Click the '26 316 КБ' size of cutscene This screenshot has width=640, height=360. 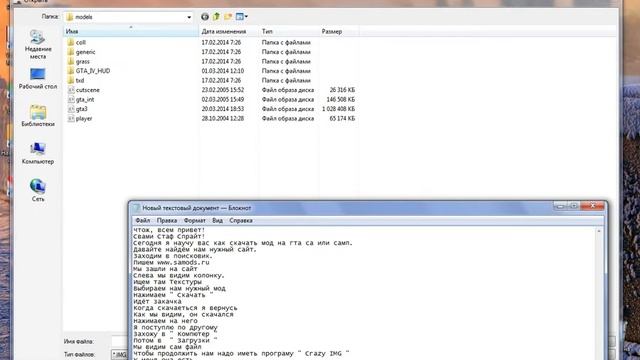[x=342, y=90]
